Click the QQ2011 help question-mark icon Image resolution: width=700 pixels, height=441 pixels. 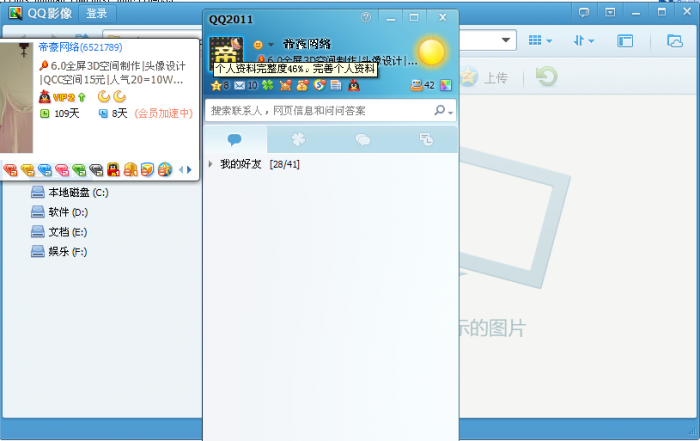366,17
